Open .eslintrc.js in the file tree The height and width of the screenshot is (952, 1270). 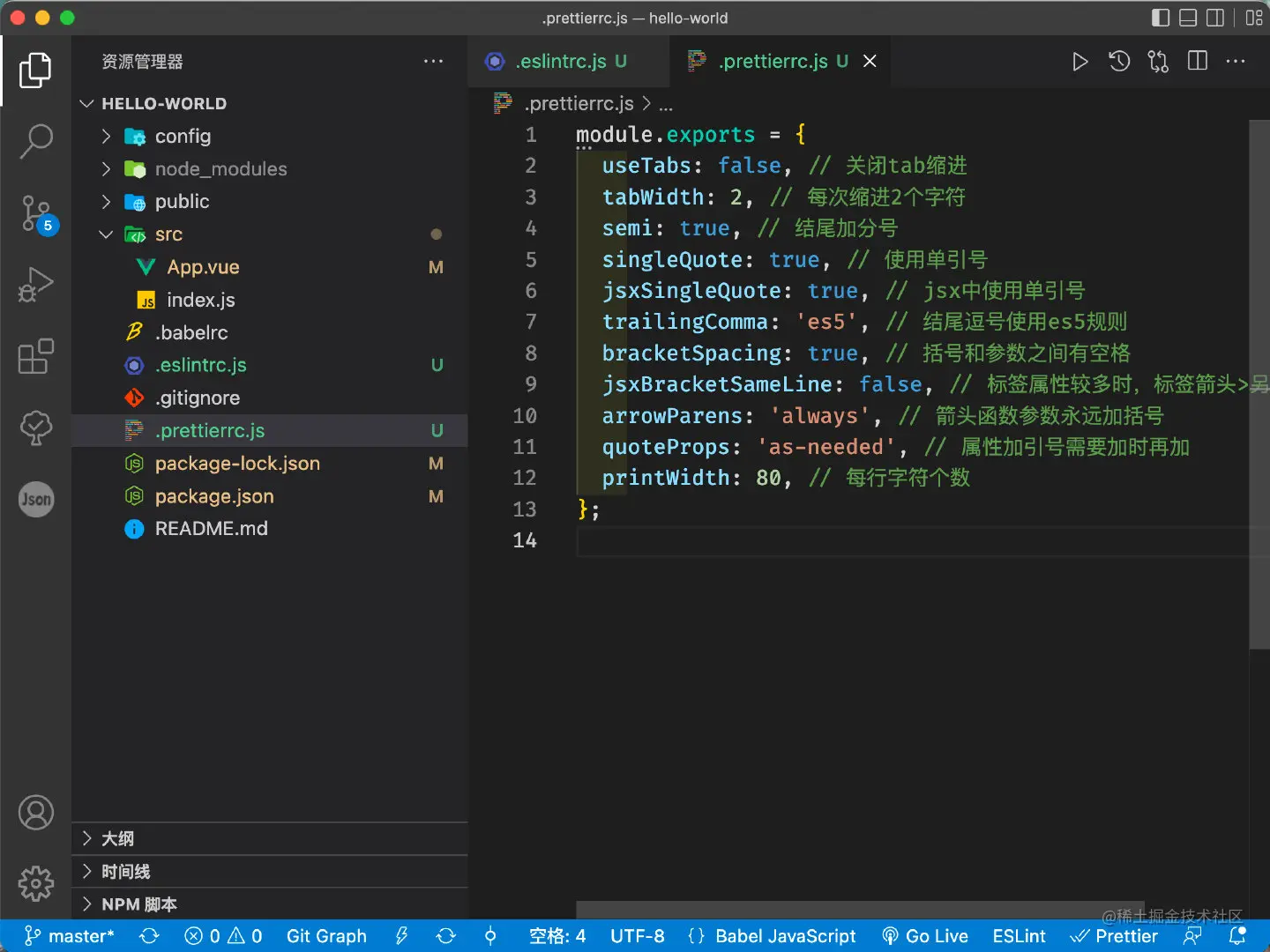[270, 365]
